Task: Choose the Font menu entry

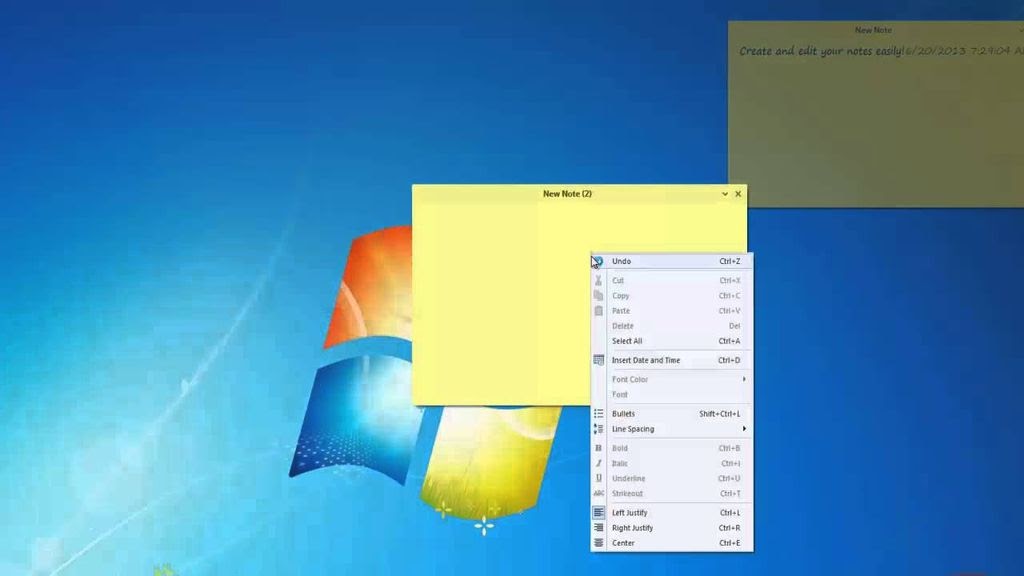Action: point(672,394)
